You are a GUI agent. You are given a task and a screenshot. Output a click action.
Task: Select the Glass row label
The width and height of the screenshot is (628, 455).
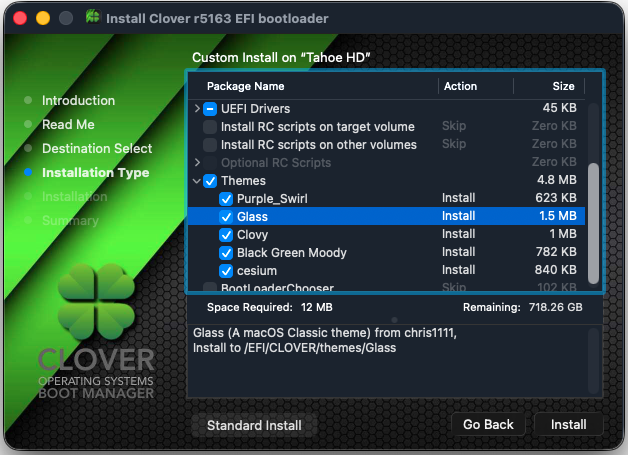click(252, 217)
